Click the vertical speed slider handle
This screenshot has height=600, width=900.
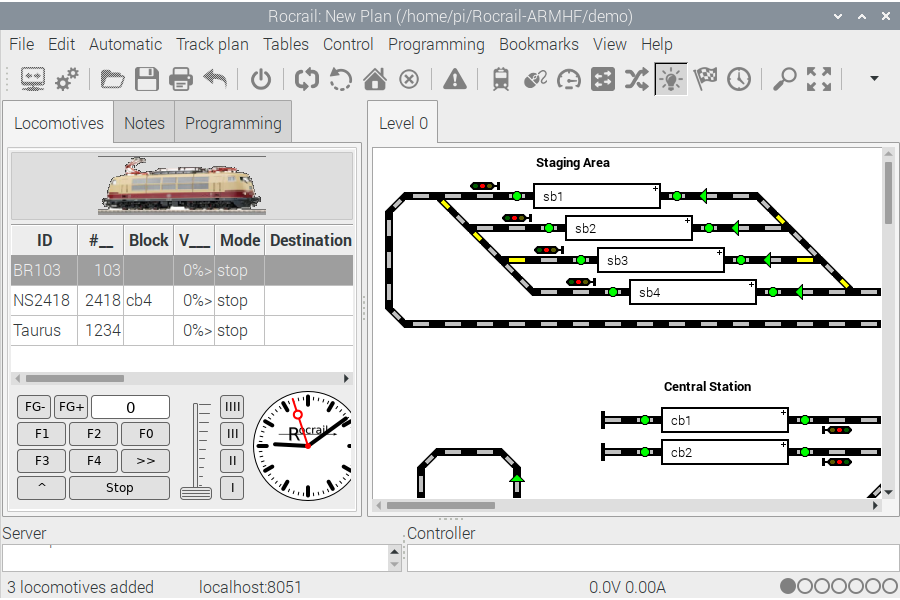(196, 492)
